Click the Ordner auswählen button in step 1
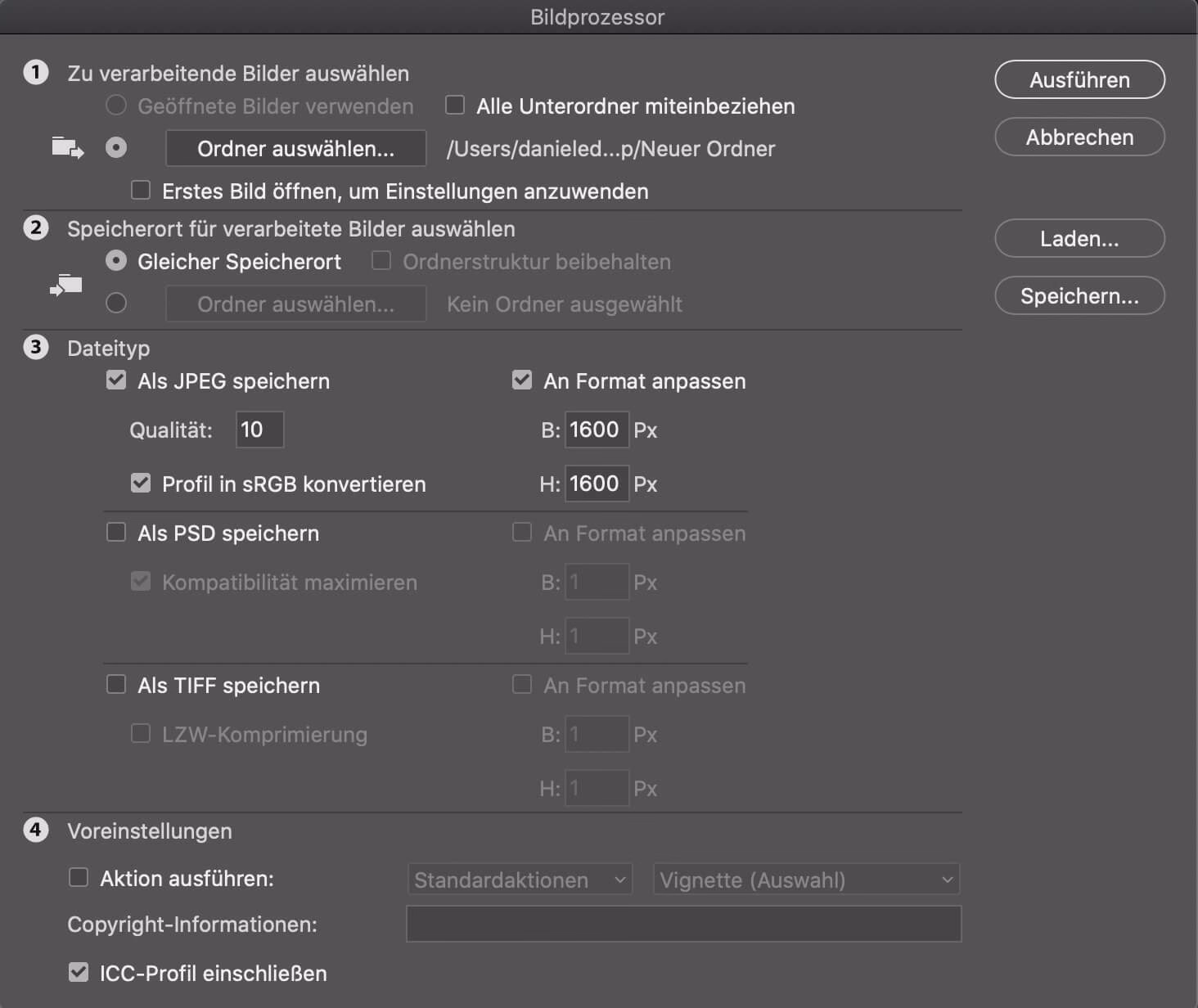 [x=295, y=148]
